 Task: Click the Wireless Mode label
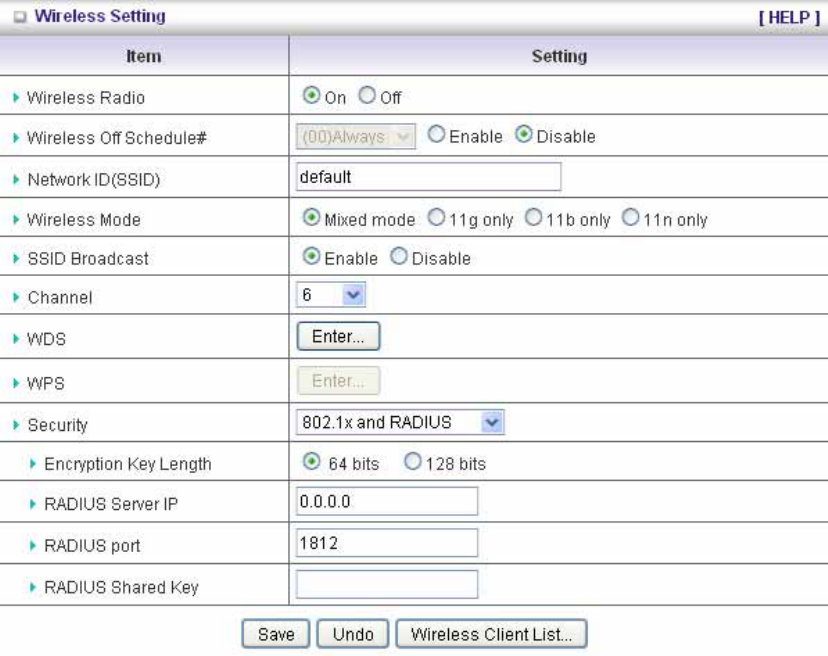(x=84, y=220)
